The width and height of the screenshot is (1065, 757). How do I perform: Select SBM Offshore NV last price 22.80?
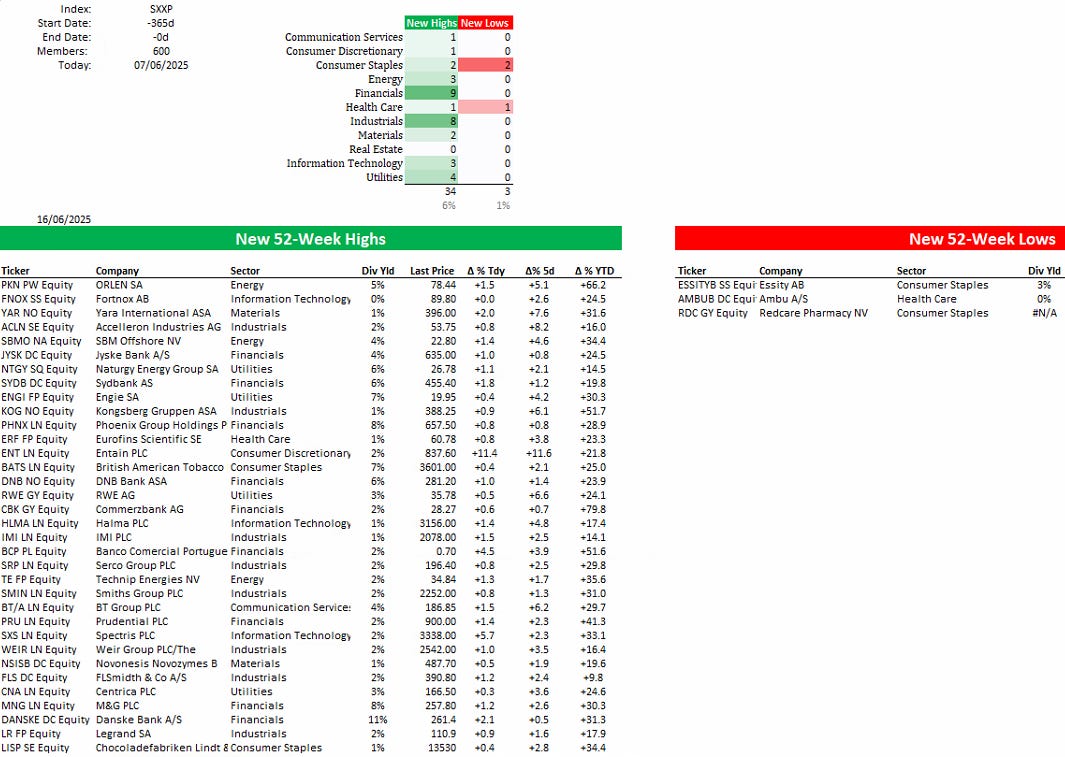click(444, 341)
